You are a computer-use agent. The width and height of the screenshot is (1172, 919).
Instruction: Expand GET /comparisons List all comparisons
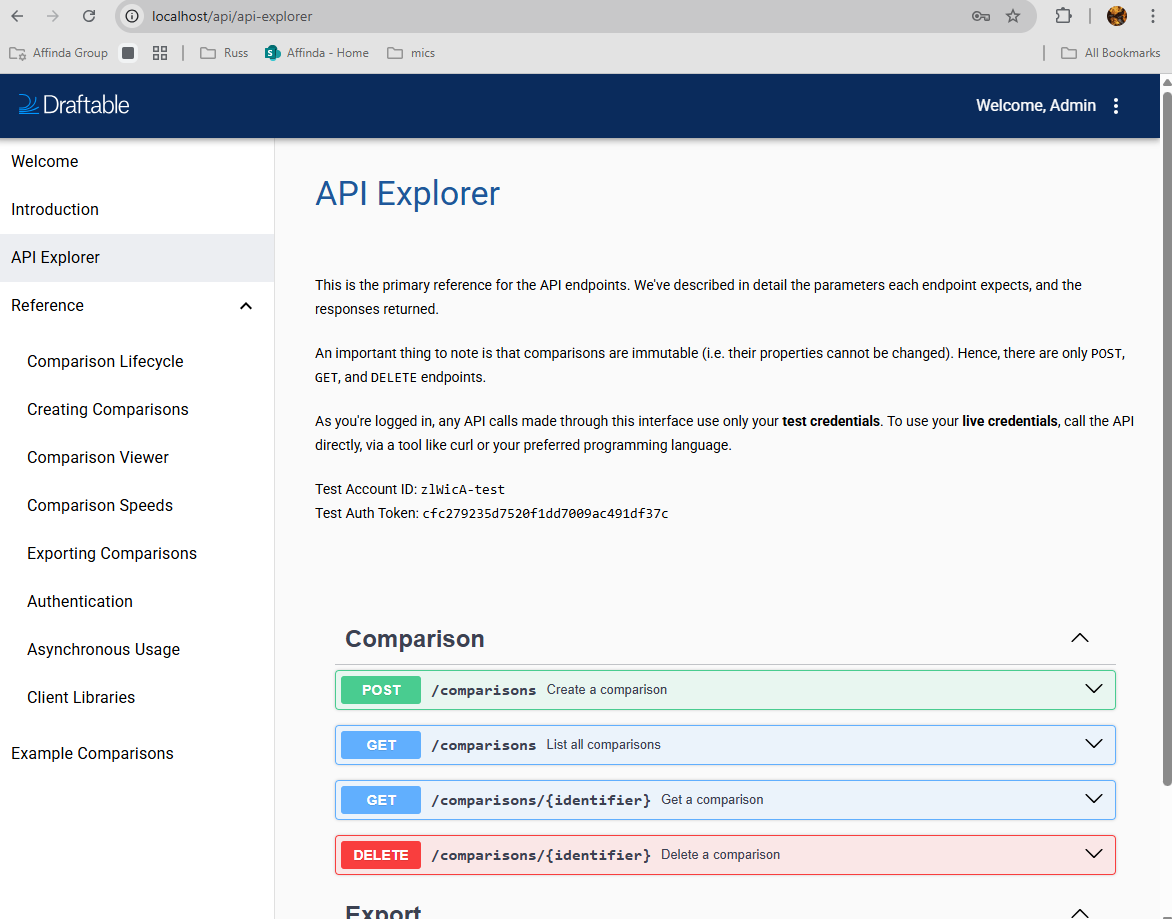click(x=1093, y=744)
